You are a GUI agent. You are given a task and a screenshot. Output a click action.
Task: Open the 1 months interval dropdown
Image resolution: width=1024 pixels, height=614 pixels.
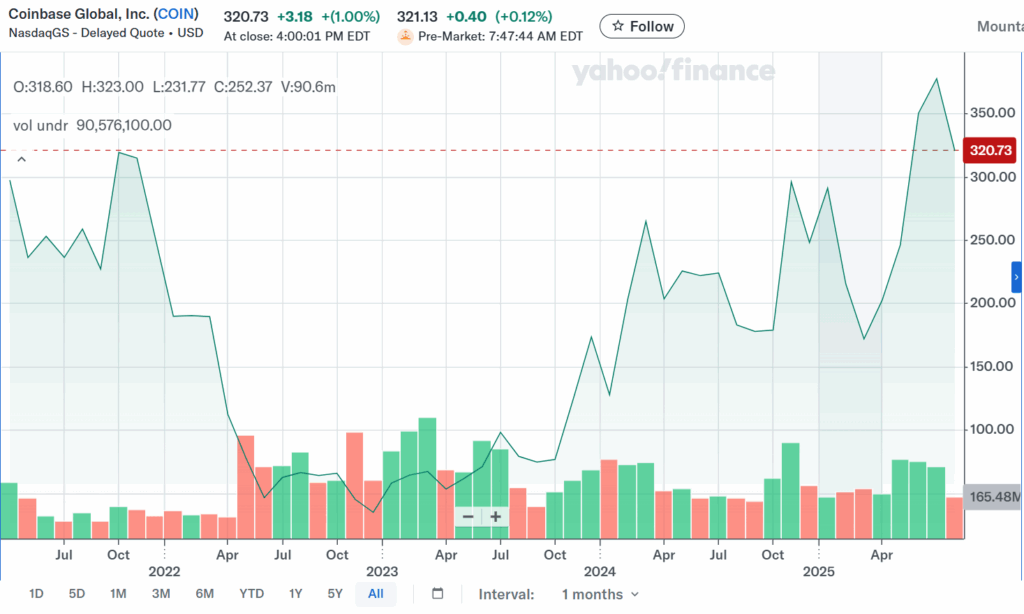point(600,594)
